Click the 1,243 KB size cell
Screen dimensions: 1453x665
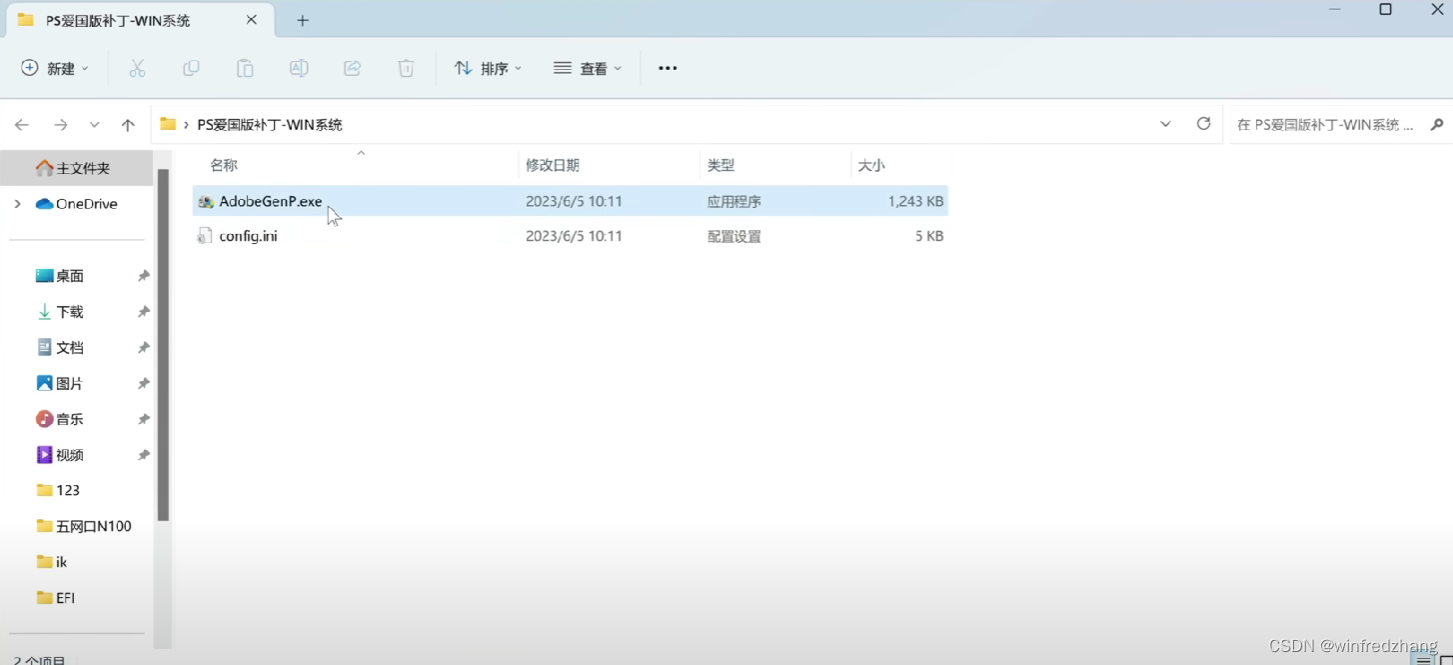point(915,201)
